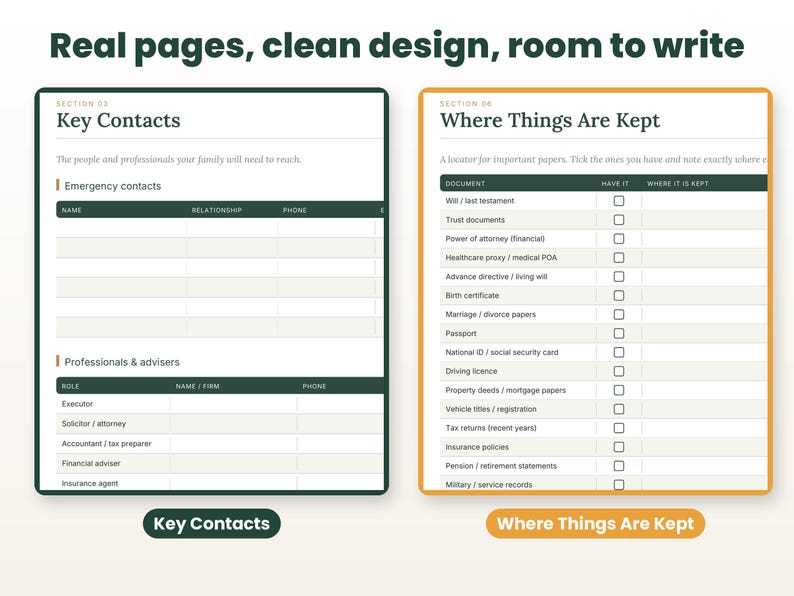
Task: Check the Property deeds / mortgage papers box
Action: tap(618, 390)
